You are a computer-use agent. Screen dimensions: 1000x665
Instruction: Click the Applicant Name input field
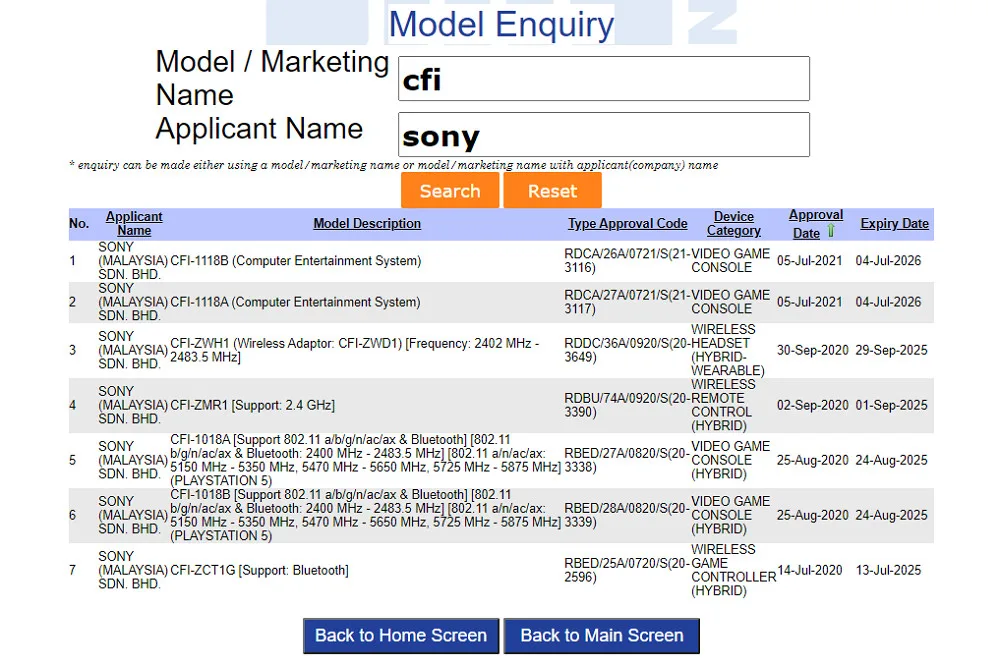[603, 135]
